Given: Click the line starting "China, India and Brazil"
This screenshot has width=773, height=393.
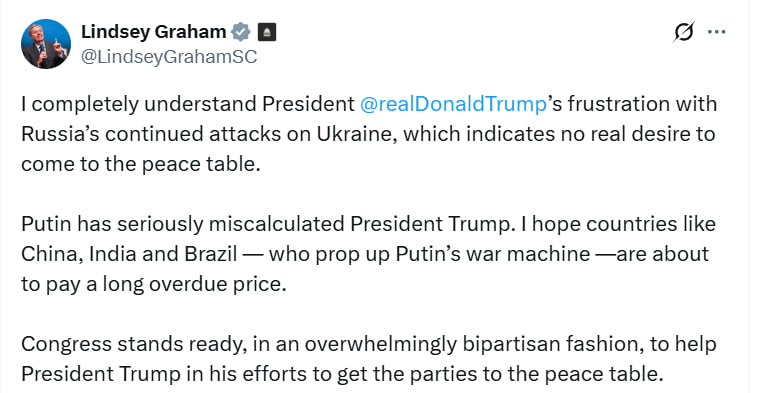Looking at the screenshot, I should click(x=365, y=254).
